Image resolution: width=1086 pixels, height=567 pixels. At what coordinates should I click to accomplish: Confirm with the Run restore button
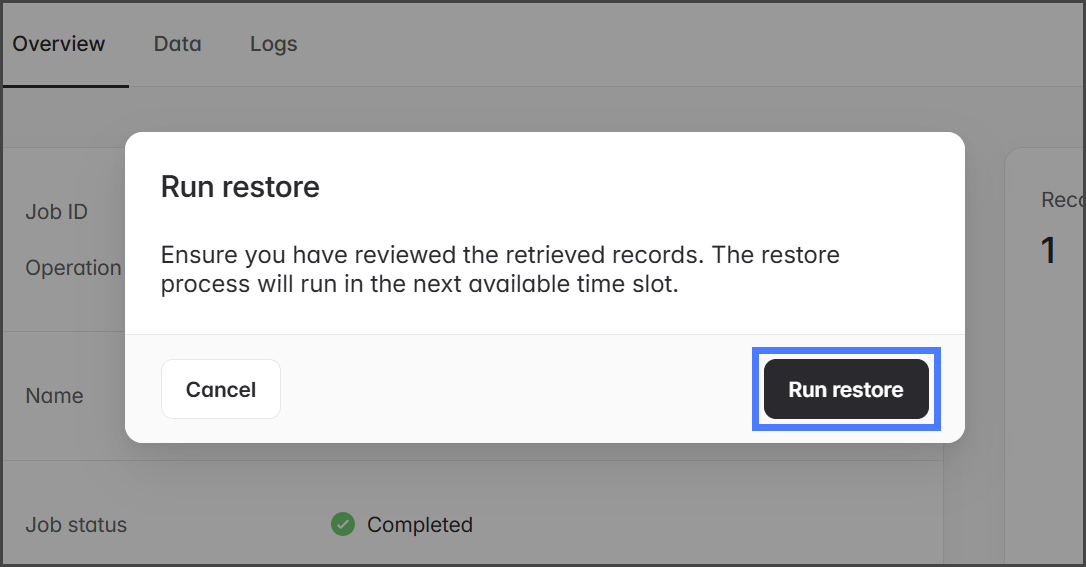(x=846, y=389)
